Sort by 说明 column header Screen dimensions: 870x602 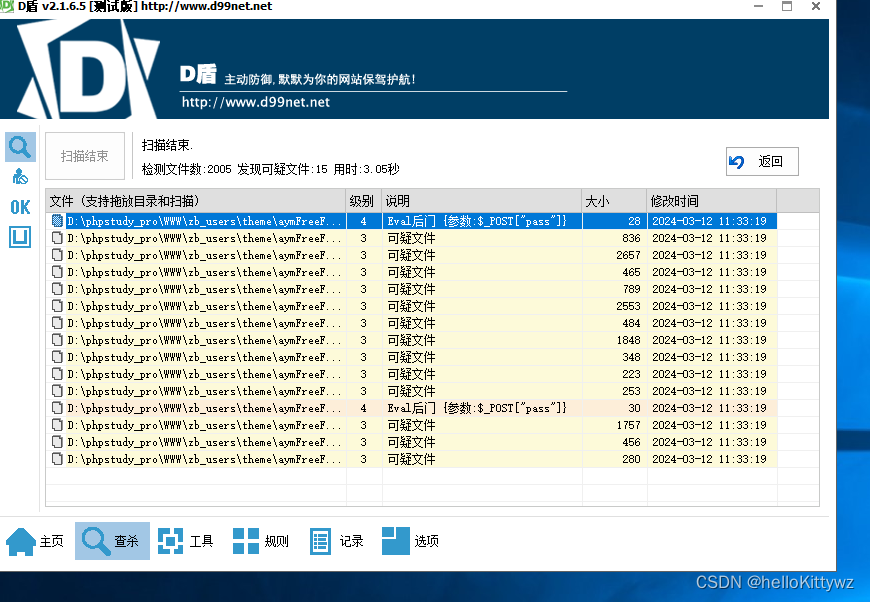point(482,201)
